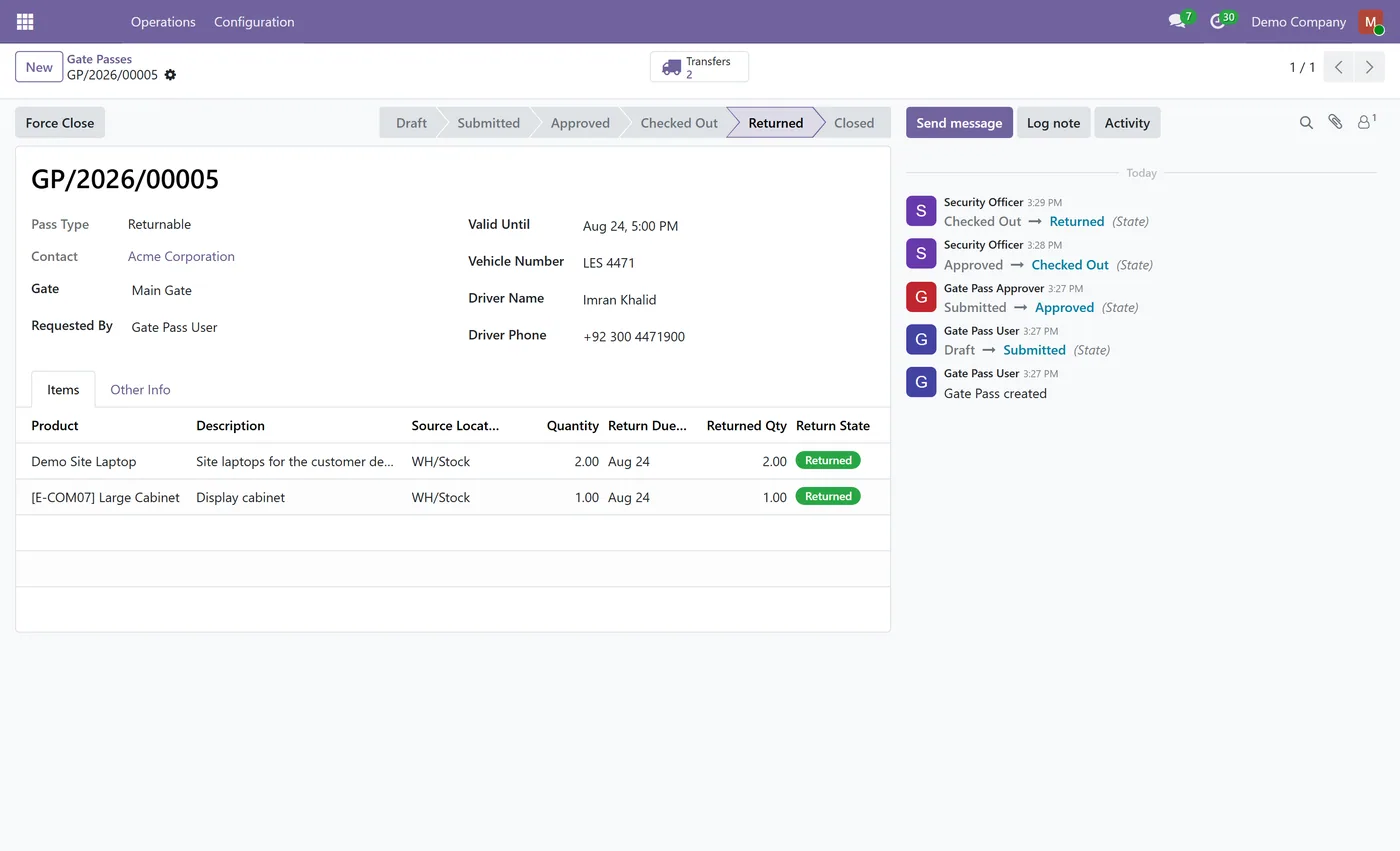The image size is (1400, 851).
Task: Select the Submitted status stage
Action: click(x=488, y=123)
